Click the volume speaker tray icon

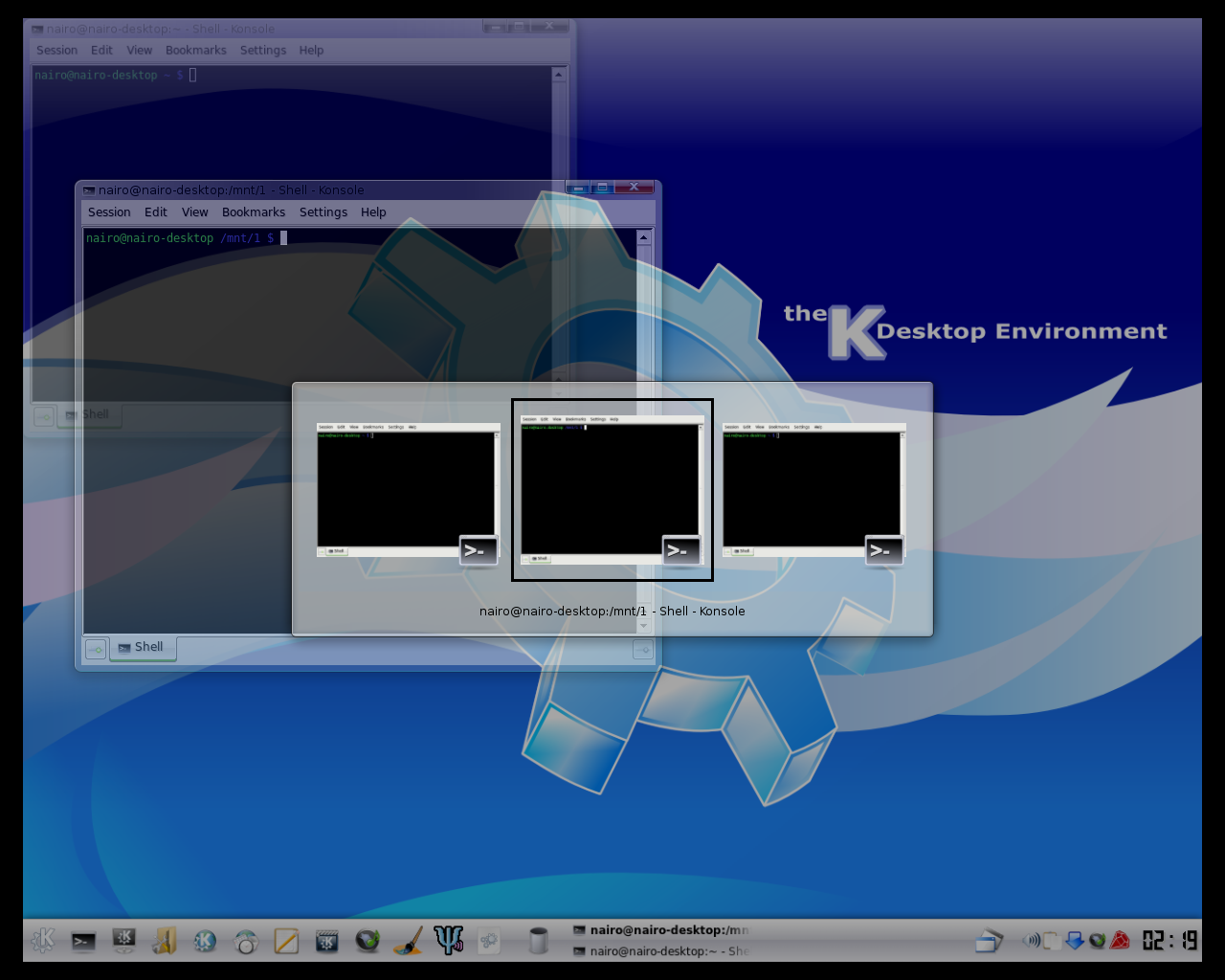click(x=1031, y=941)
